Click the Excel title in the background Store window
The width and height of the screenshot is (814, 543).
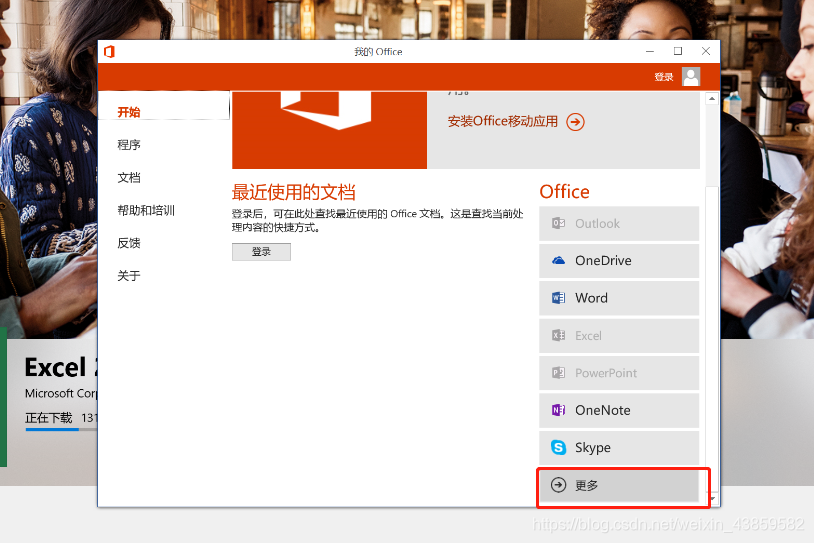pyautogui.click(x=61, y=367)
